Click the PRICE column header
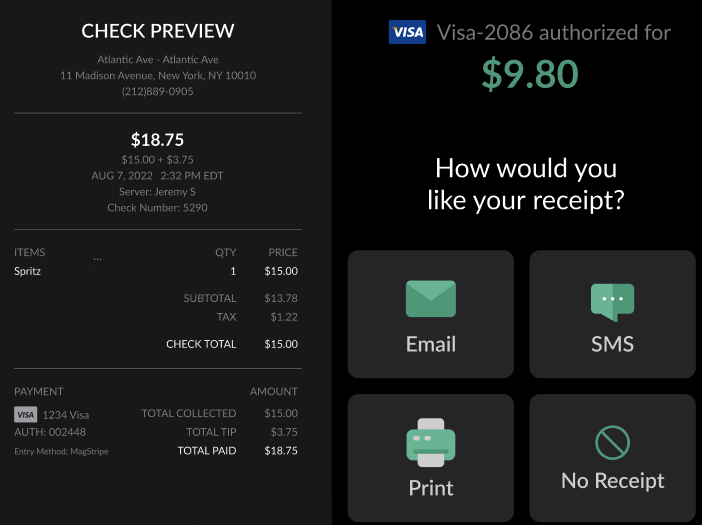702x525 pixels. click(283, 252)
